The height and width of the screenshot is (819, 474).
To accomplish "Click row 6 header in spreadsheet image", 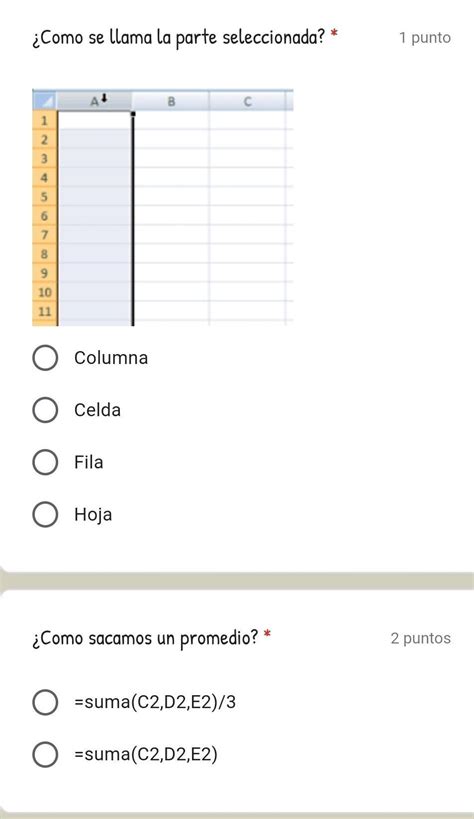I will click(x=44, y=216).
